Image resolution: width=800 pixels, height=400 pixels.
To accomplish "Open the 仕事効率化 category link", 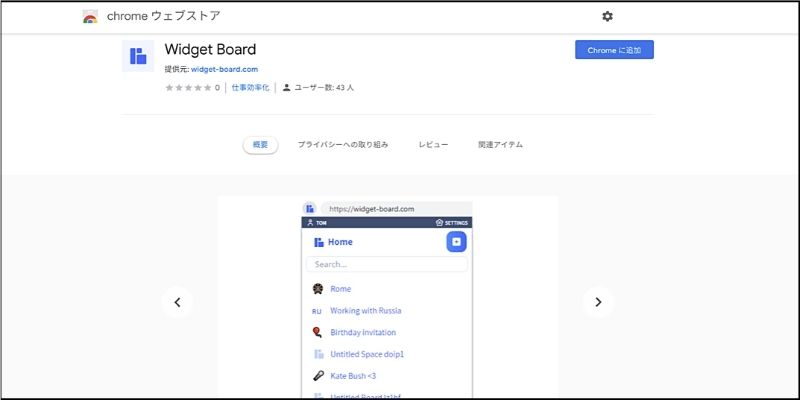I will click(x=251, y=88).
